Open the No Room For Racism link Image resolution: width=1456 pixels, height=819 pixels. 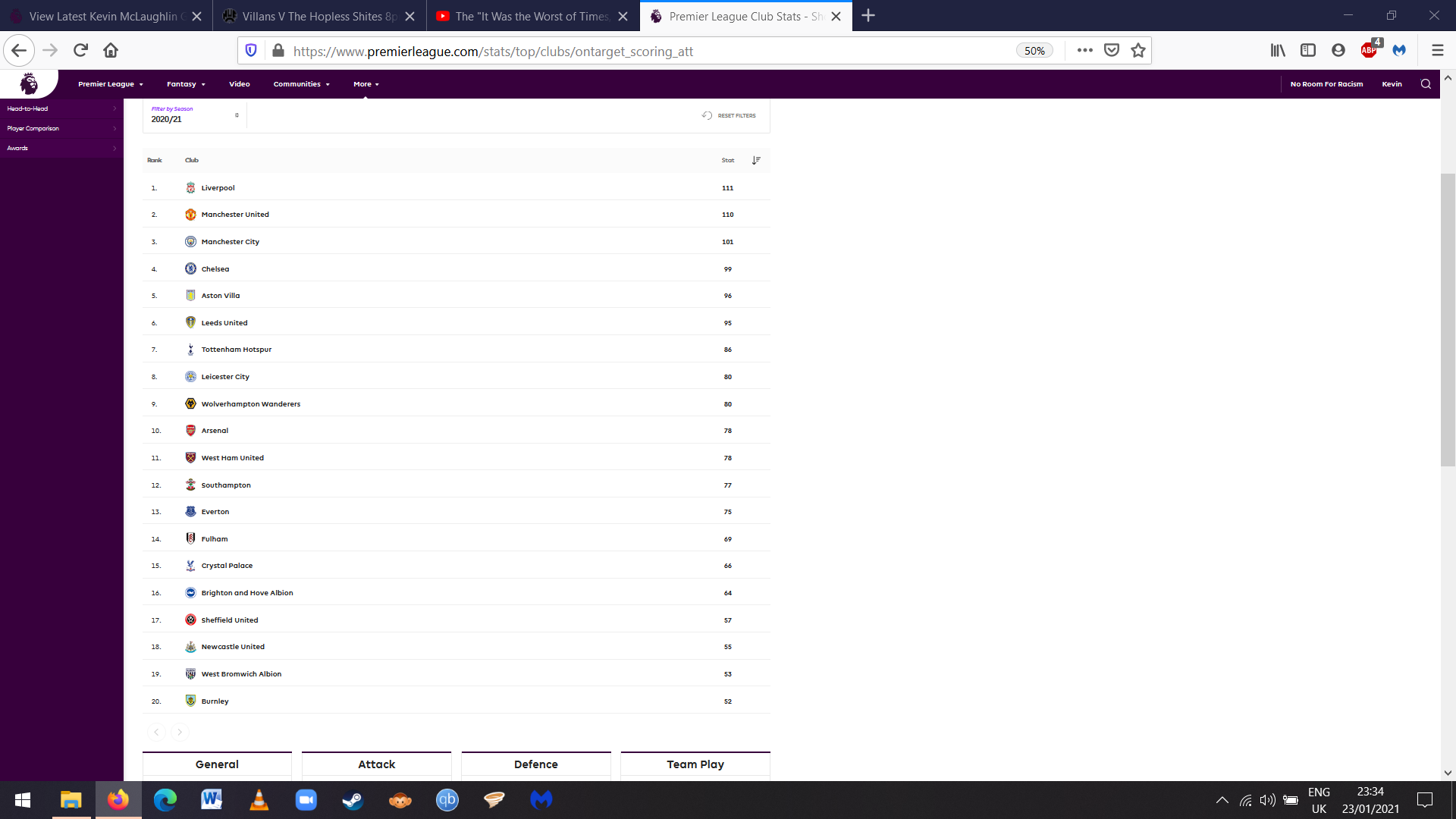coord(1326,84)
